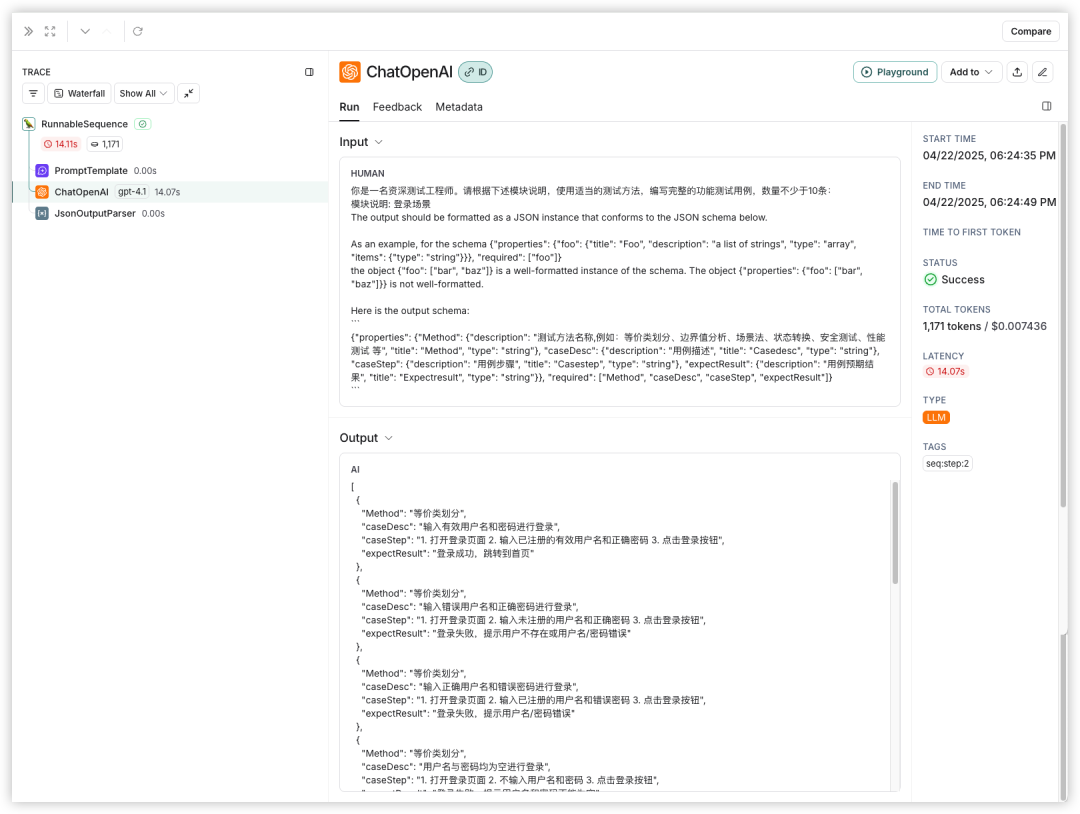Click the edit pencil icon
The image size is (1080, 814).
tap(1043, 72)
